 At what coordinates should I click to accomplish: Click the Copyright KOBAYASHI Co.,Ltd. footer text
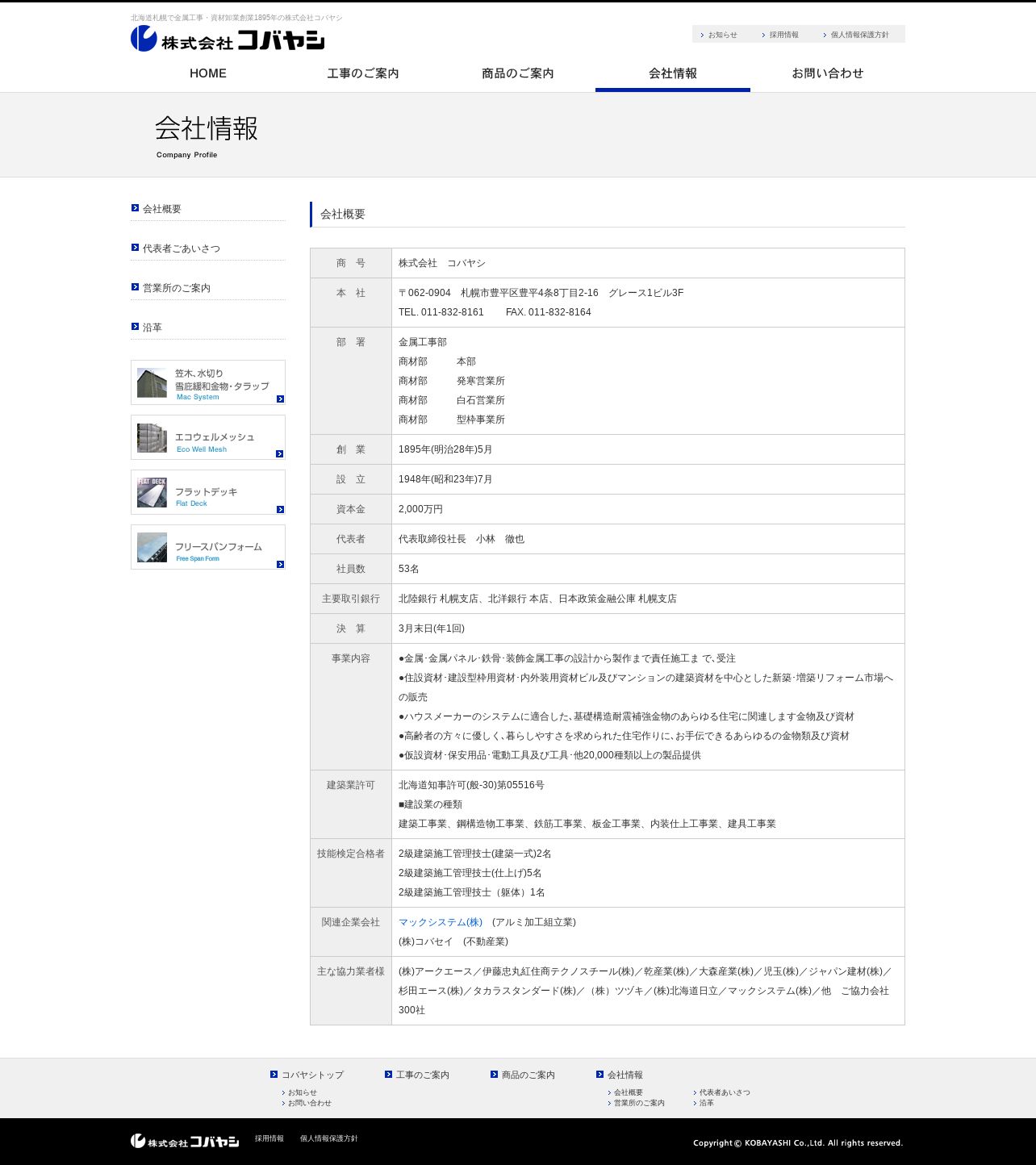click(798, 1142)
